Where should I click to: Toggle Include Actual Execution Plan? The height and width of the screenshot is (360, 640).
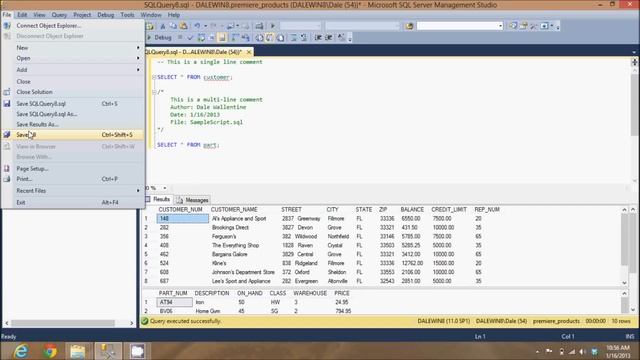click(x=235, y=38)
